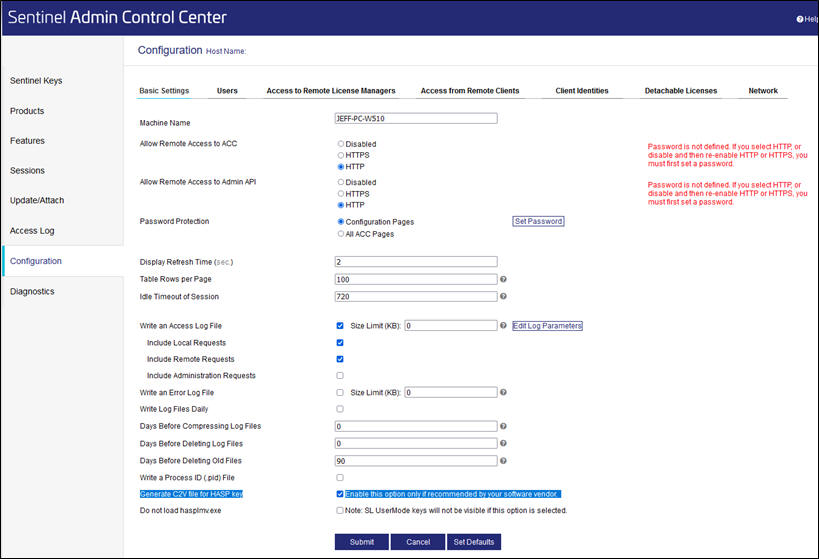Open Diagnostics page in sidebar

[32, 291]
